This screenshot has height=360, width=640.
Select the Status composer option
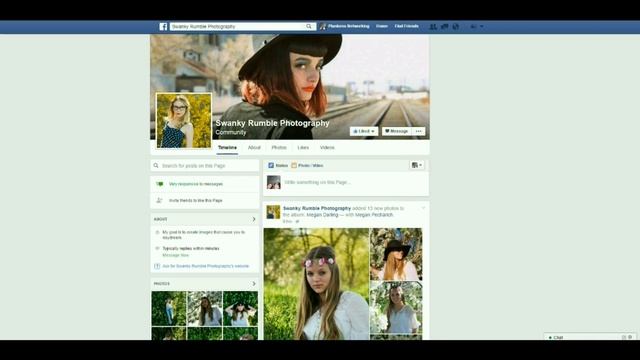pyautogui.click(x=278, y=165)
